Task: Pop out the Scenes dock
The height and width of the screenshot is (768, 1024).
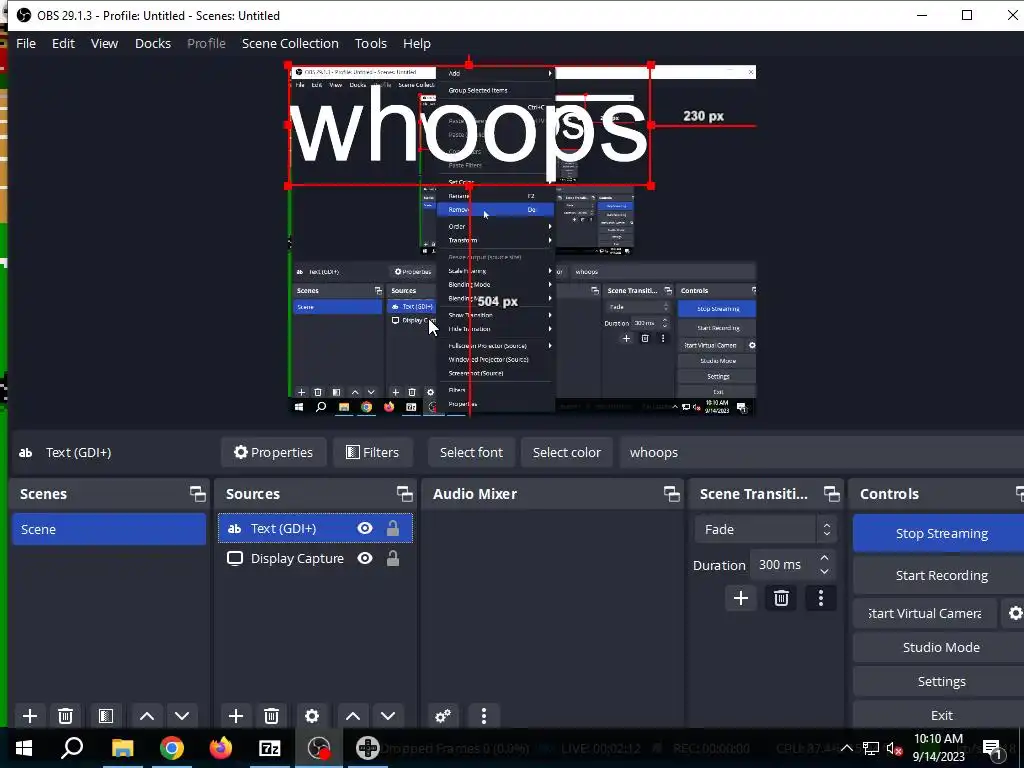Action: pyautogui.click(x=198, y=494)
